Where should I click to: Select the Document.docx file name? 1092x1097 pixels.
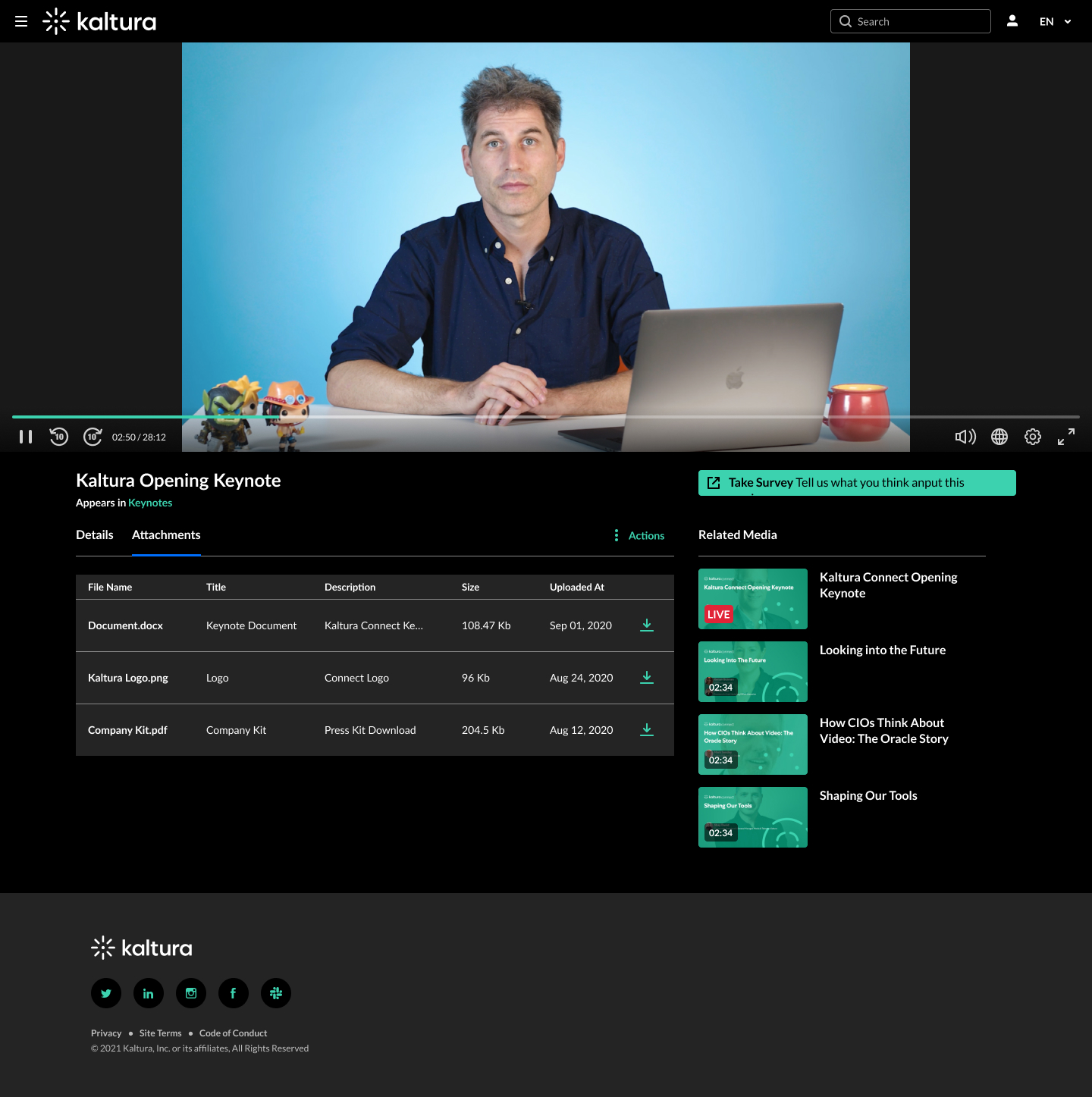click(126, 625)
